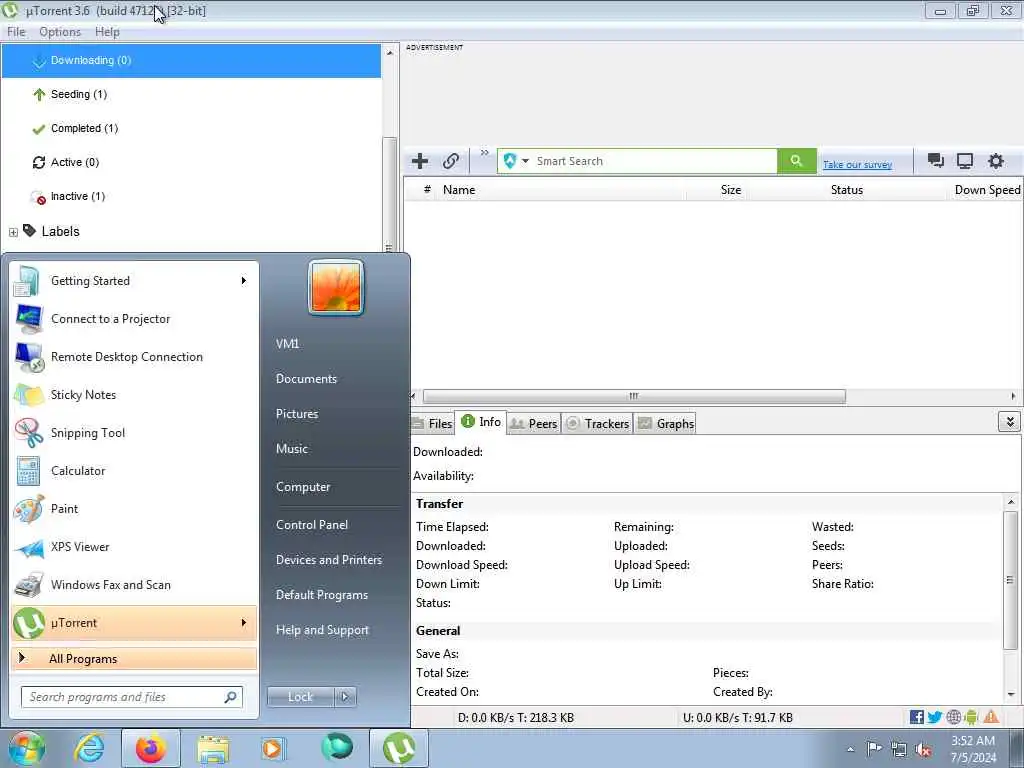Click the shield search provider icon
1024x768 pixels.
point(510,161)
